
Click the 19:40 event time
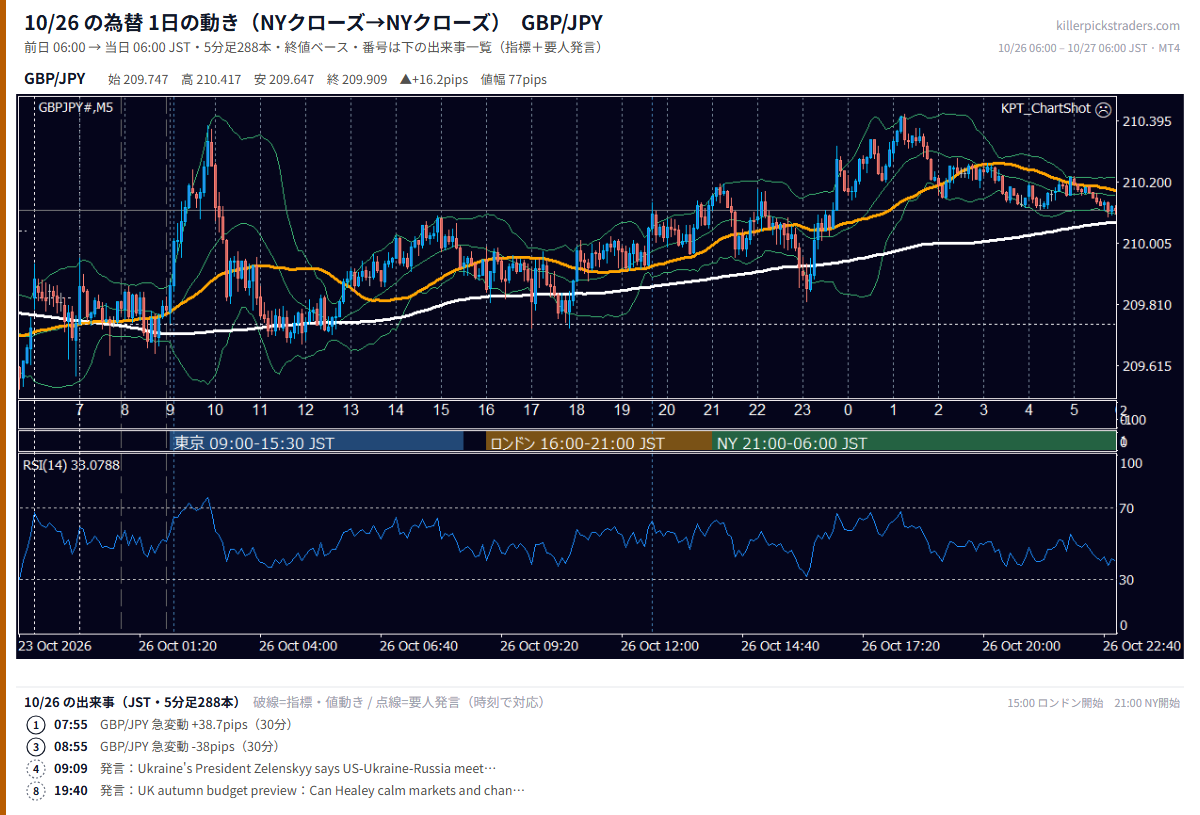point(70,790)
